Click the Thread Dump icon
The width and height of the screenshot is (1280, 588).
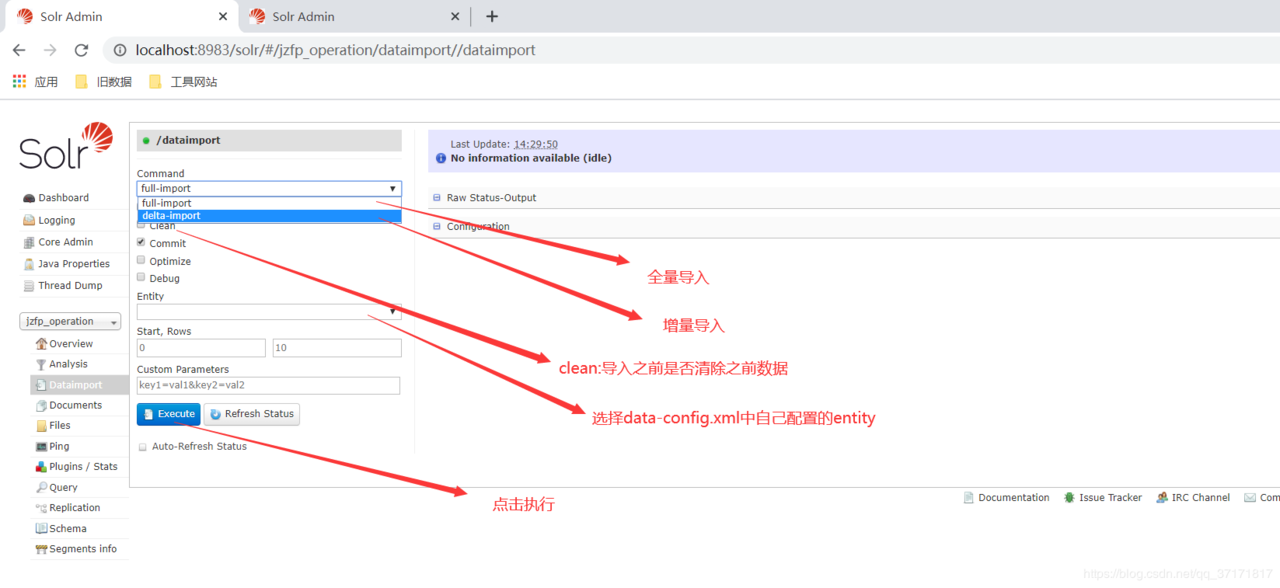29,285
